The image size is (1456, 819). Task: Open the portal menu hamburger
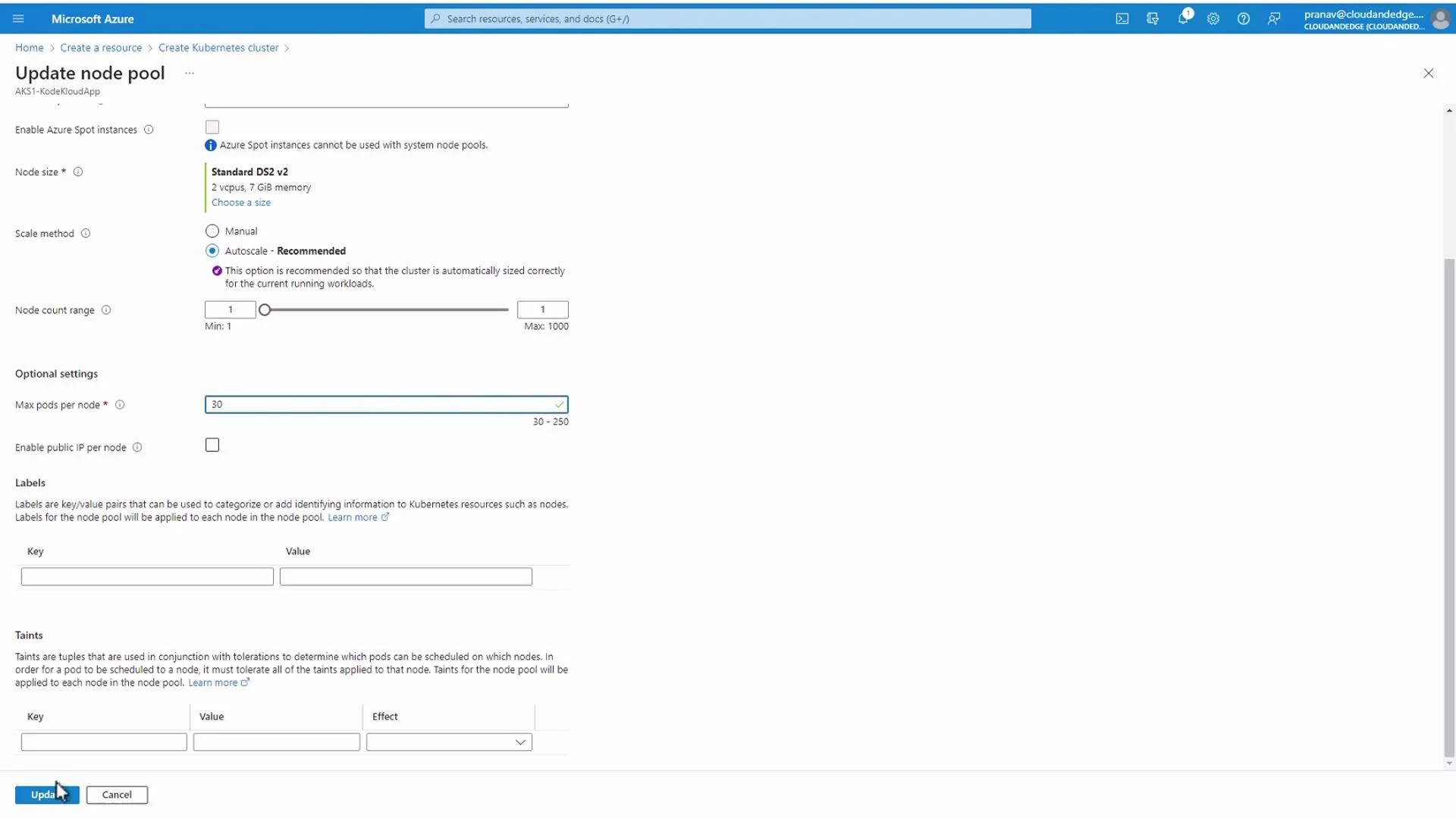[x=18, y=18]
